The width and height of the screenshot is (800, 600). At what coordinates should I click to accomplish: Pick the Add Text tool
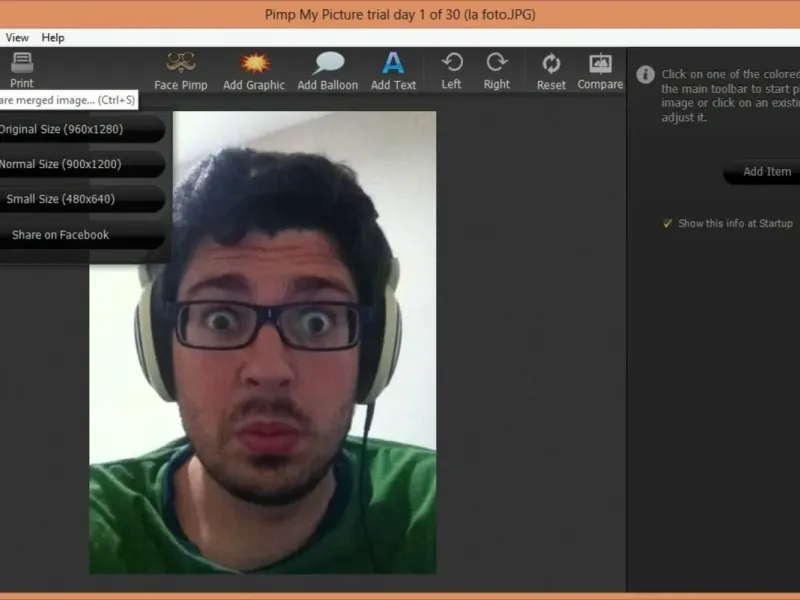[x=393, y=71]
